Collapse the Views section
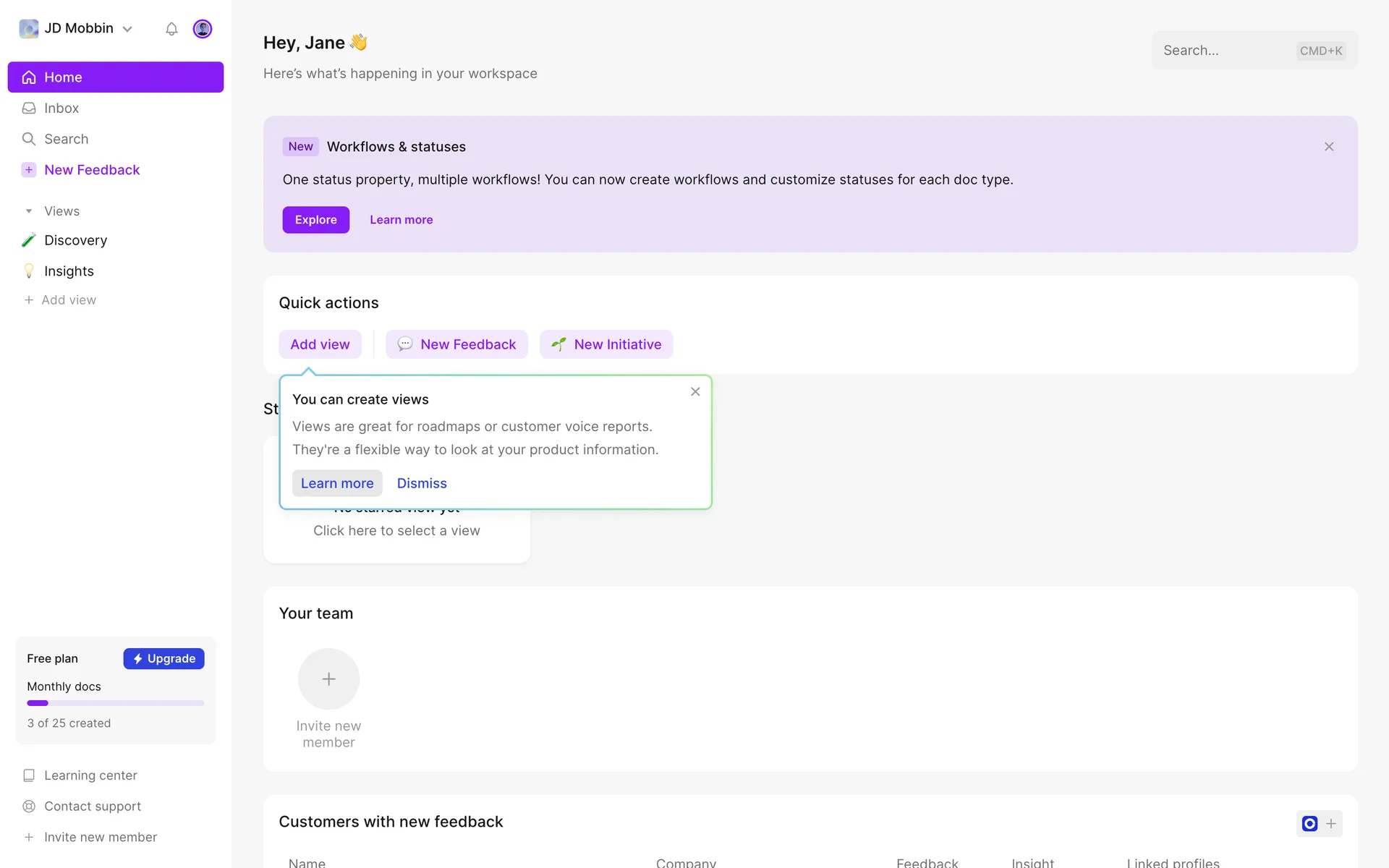This screenshot has height=868, width=1389. tap(29, 211)
